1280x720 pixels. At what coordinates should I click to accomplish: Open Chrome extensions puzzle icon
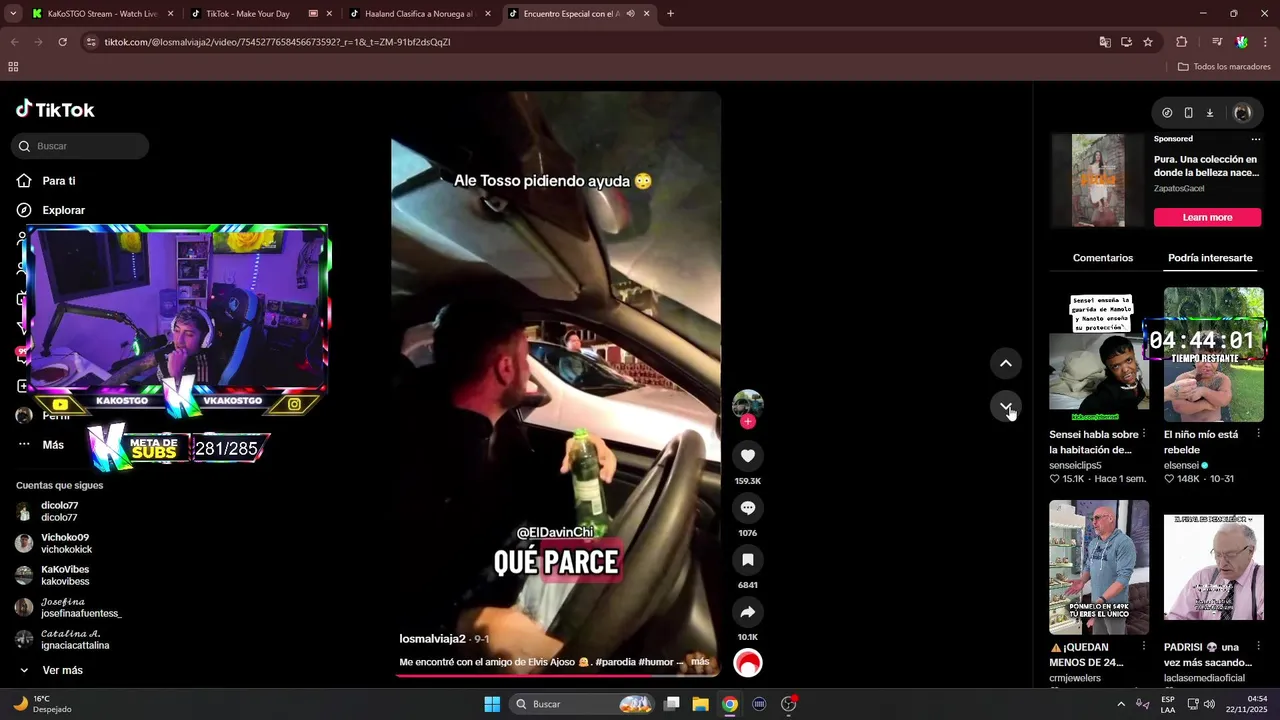tap(1181, 42)
